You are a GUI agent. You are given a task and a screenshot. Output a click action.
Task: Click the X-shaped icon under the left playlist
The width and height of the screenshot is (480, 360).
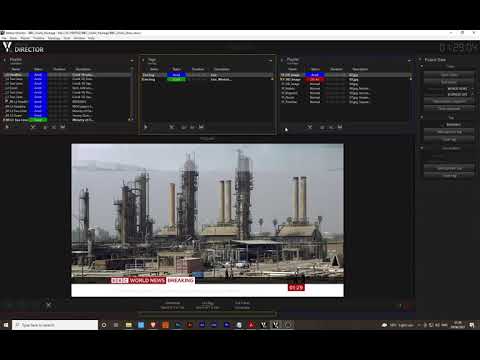click(33, 127)
